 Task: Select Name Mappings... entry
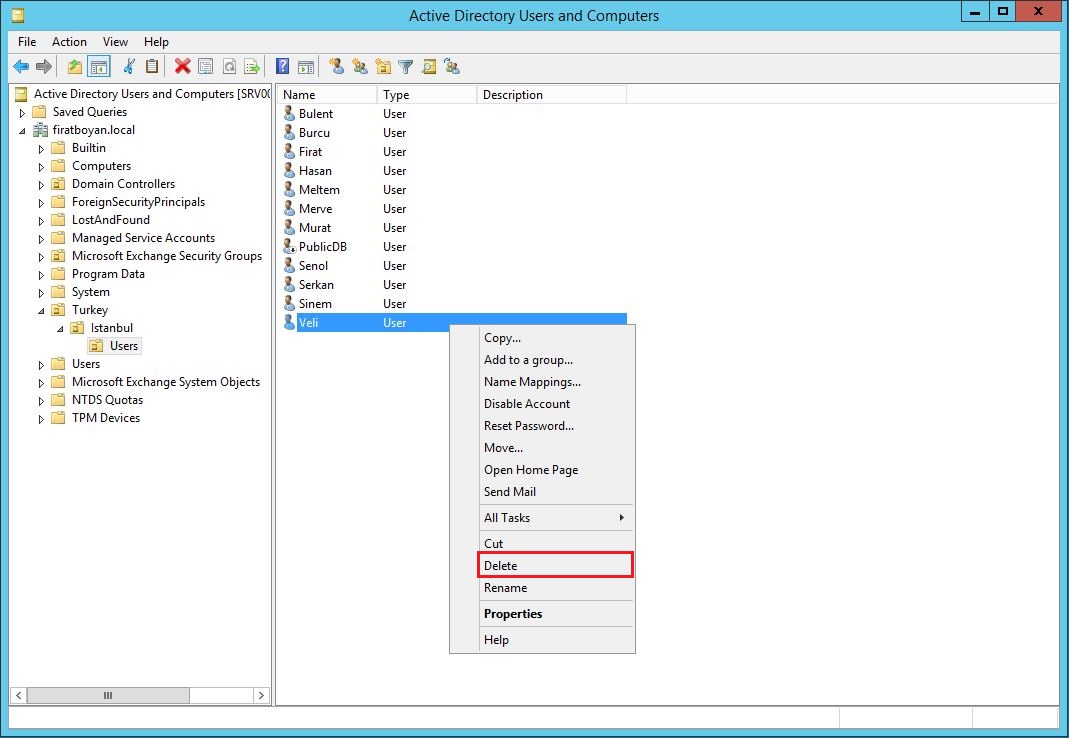(x=556, y=382)
